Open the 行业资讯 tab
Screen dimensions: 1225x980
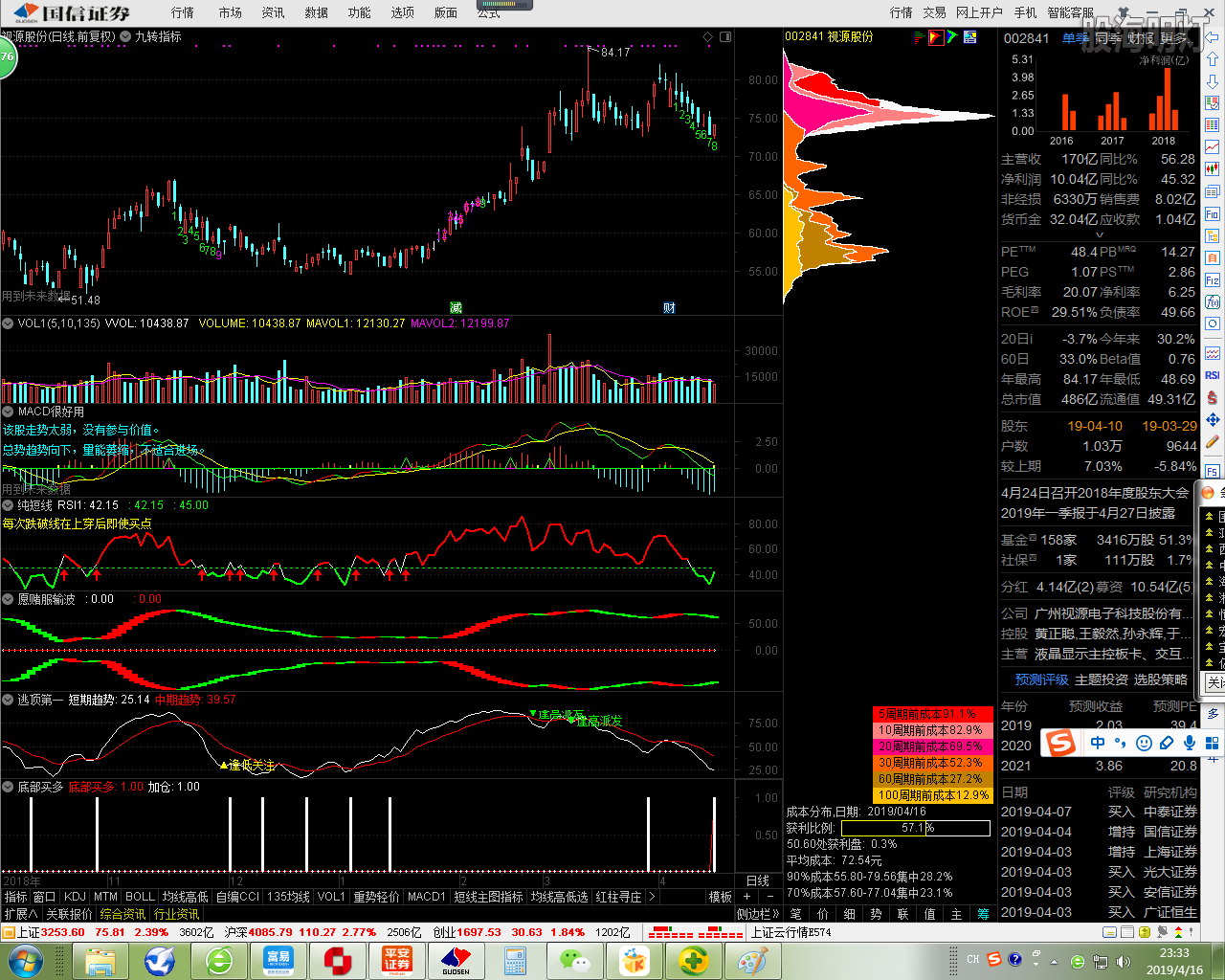pos(176,914)
